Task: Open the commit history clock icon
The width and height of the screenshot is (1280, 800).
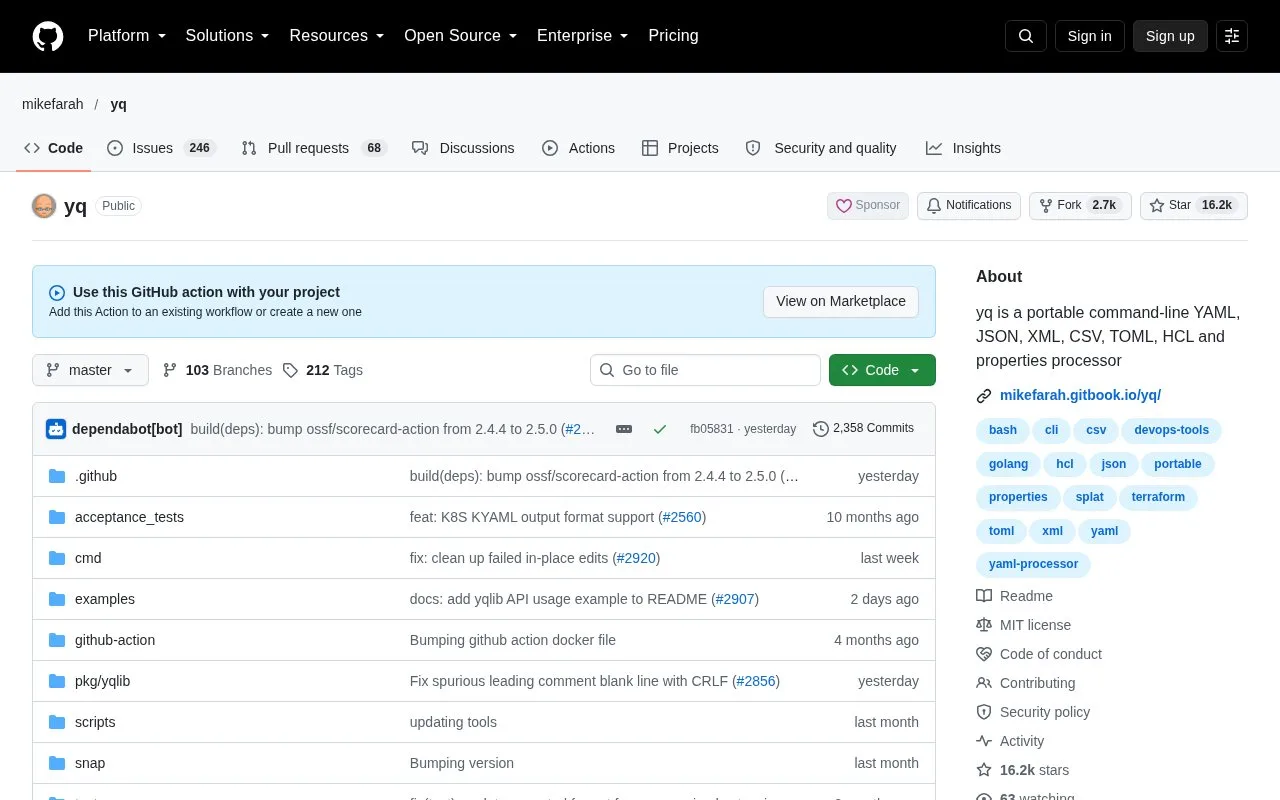Action: tap(821, 429)
